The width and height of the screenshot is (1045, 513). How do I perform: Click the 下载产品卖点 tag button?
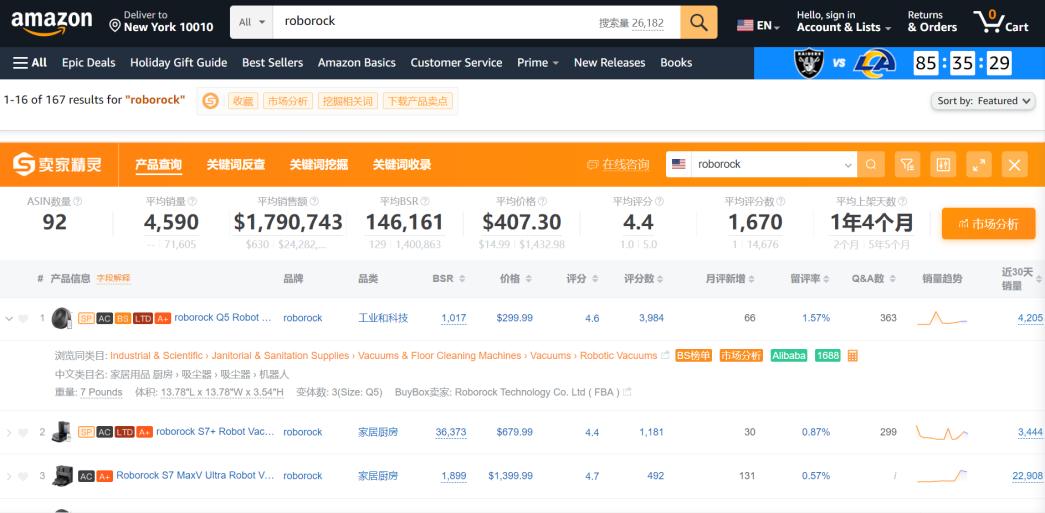[418, 101]
